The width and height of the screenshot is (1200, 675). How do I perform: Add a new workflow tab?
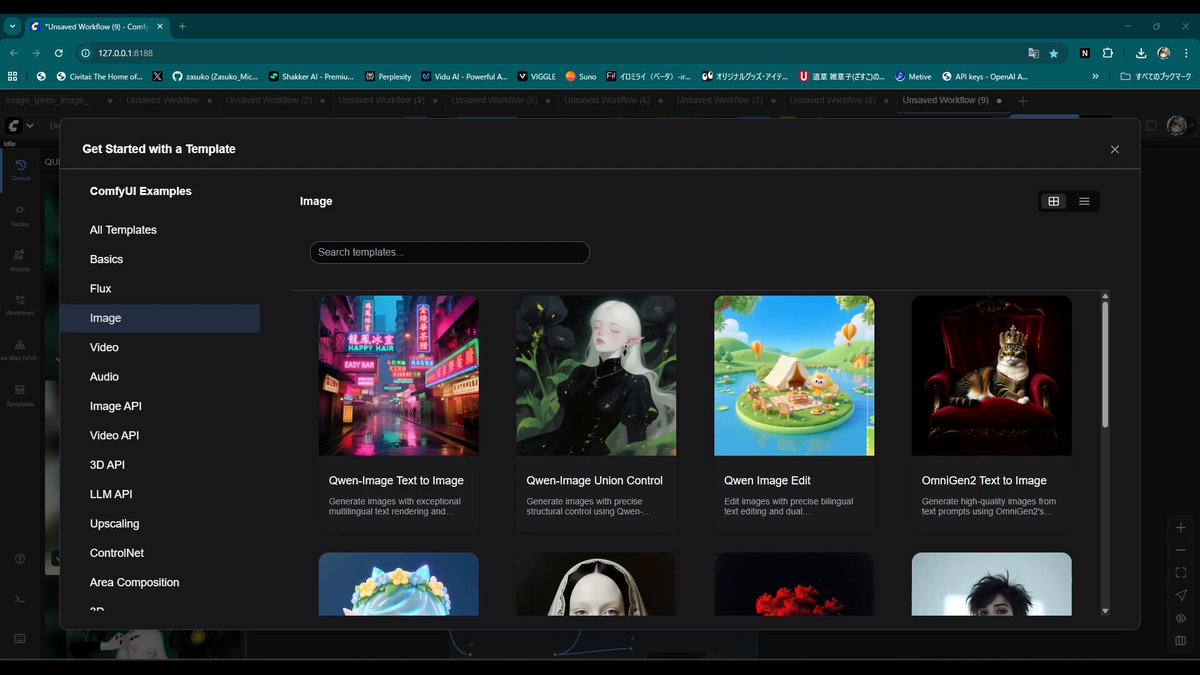click(1022, 101)
